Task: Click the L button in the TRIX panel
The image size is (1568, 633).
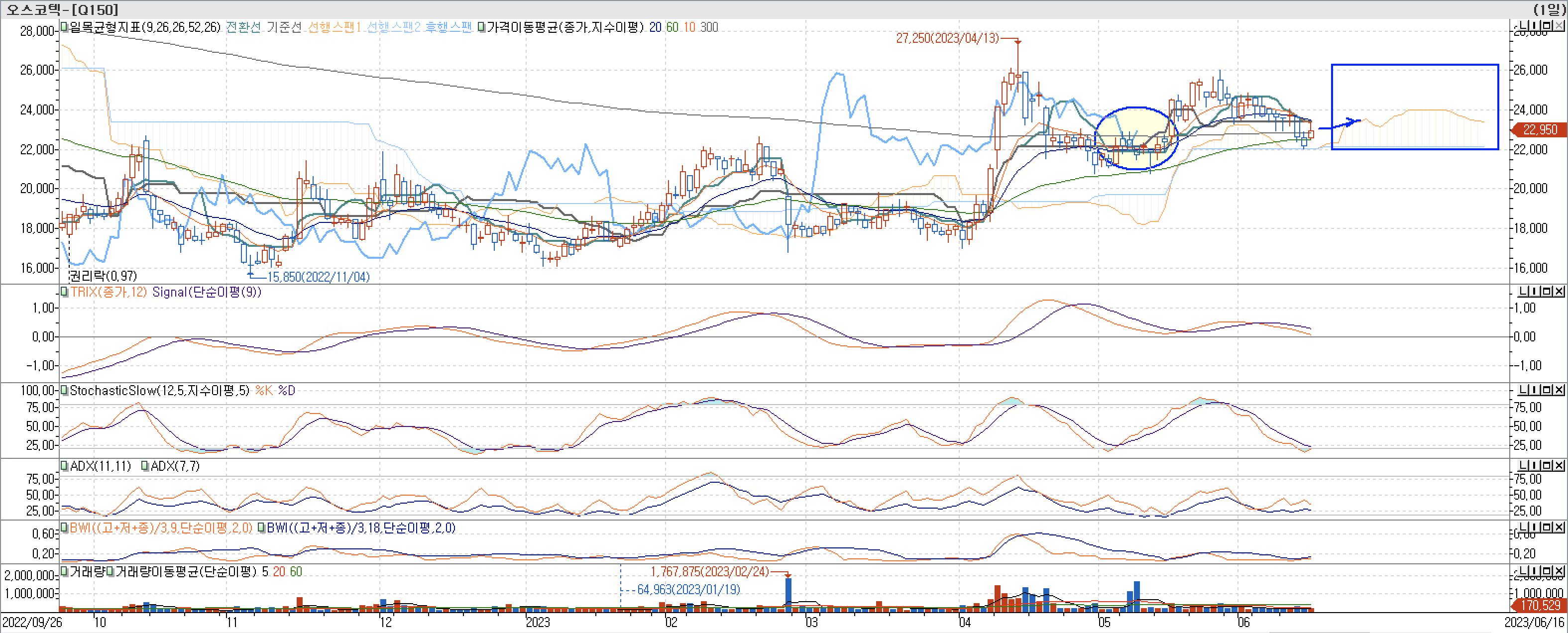Action: point(1524,292)
